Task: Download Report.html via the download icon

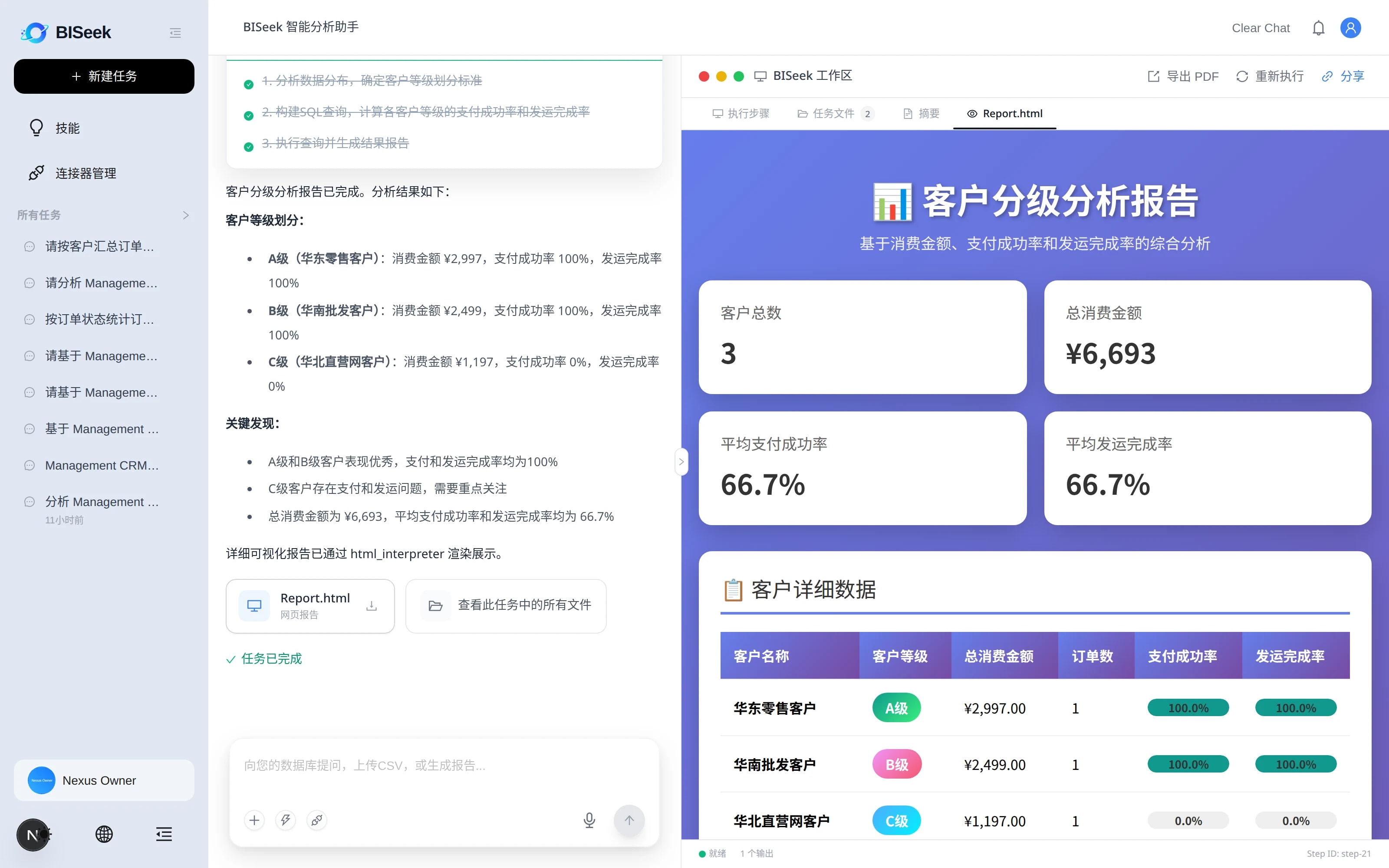Action: [372, 606]
